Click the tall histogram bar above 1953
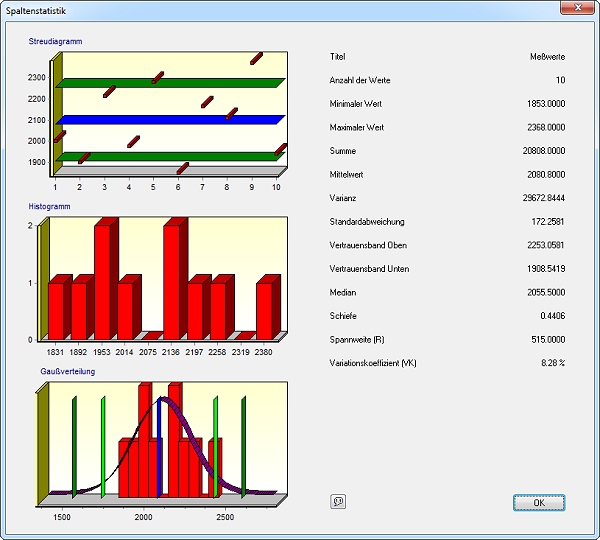 [104, 280]
